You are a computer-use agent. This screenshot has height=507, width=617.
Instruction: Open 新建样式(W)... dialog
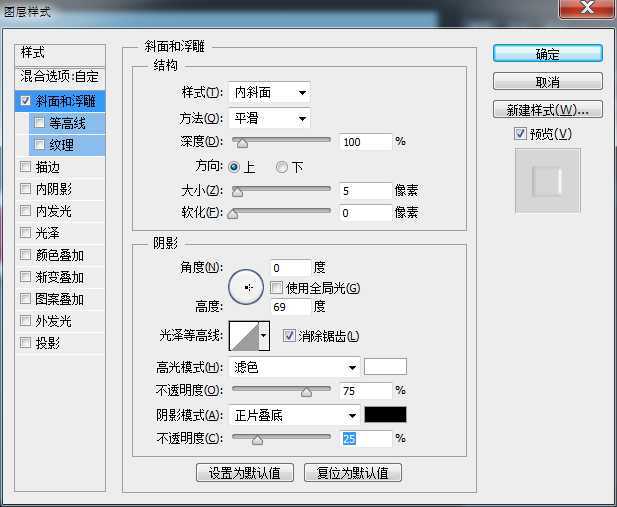[547, 109]
